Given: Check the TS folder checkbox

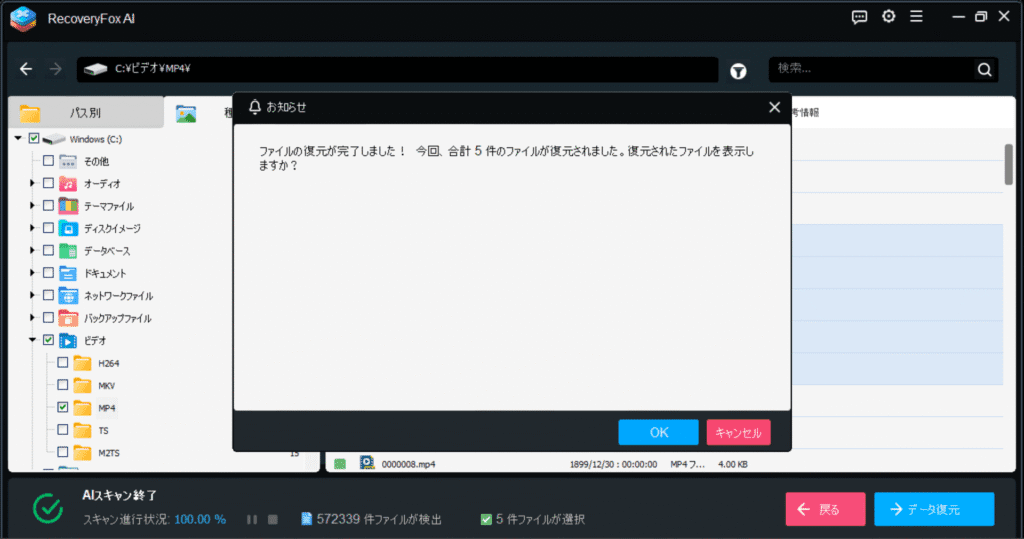Looking at the screenshot, I should click(x=63, y=429).
